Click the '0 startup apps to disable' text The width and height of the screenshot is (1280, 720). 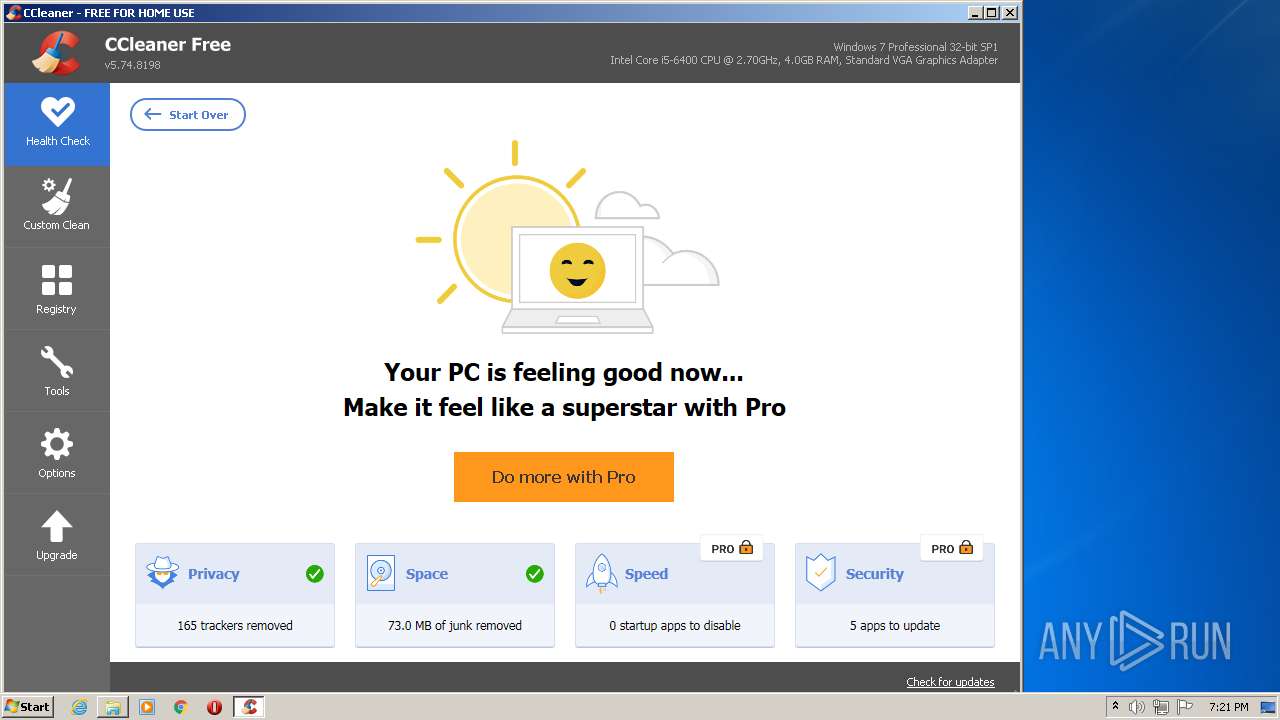pyautogui.click(x=675, y=626)
